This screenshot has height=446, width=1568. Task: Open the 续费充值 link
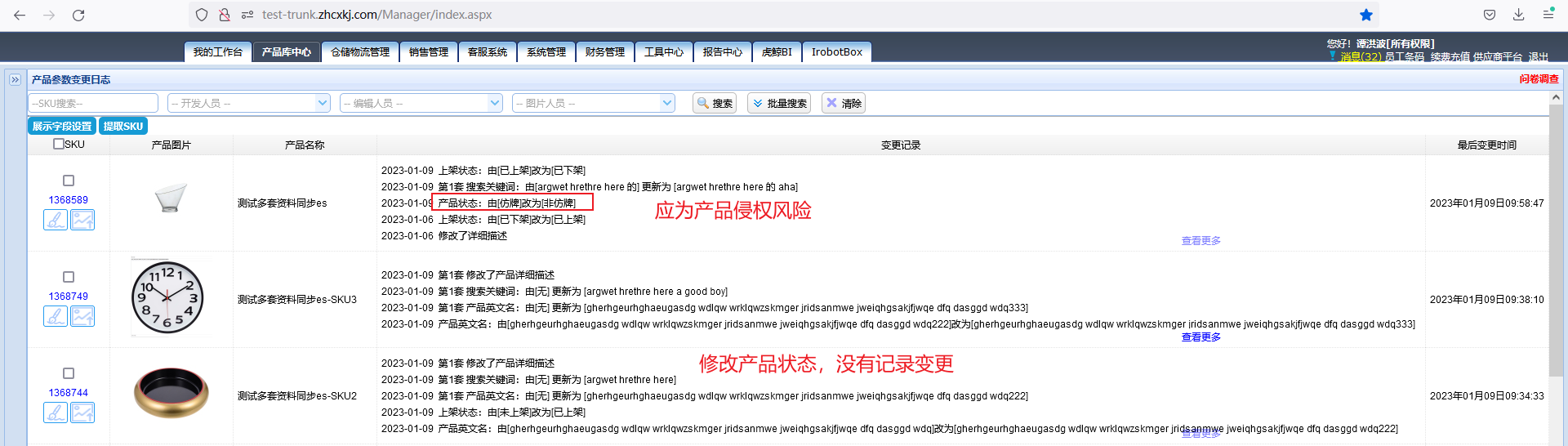(1450, 57)
